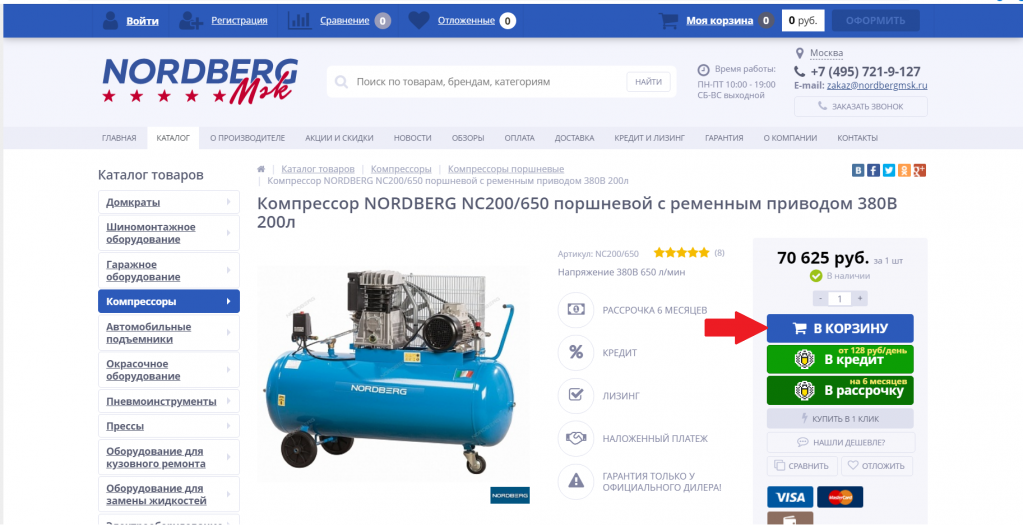Increase quantity with the plus button
This screenshot has height=525, width=1023.
tap(860, 299)
